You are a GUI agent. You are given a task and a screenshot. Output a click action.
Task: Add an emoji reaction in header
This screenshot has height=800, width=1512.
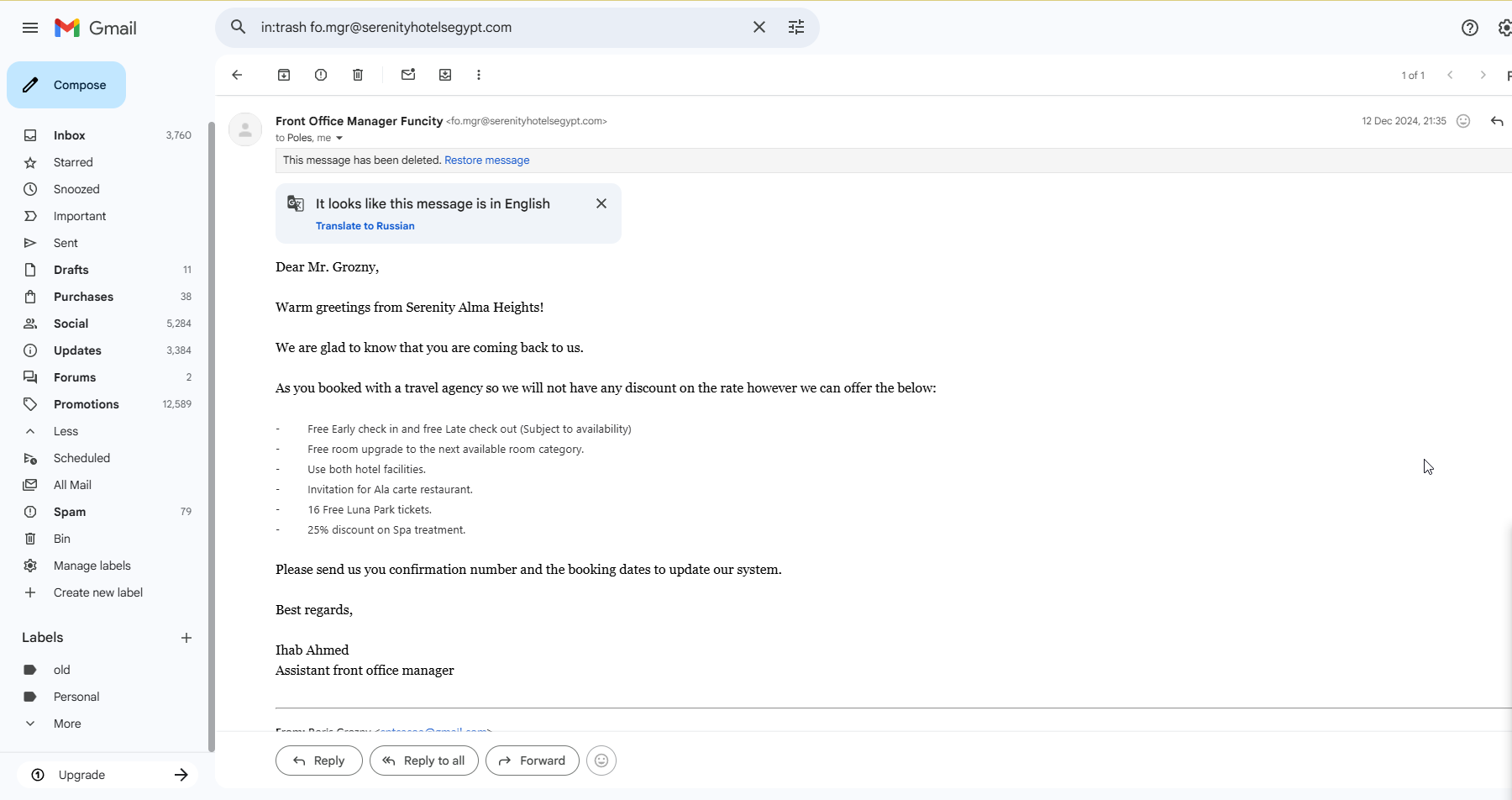1463,121
